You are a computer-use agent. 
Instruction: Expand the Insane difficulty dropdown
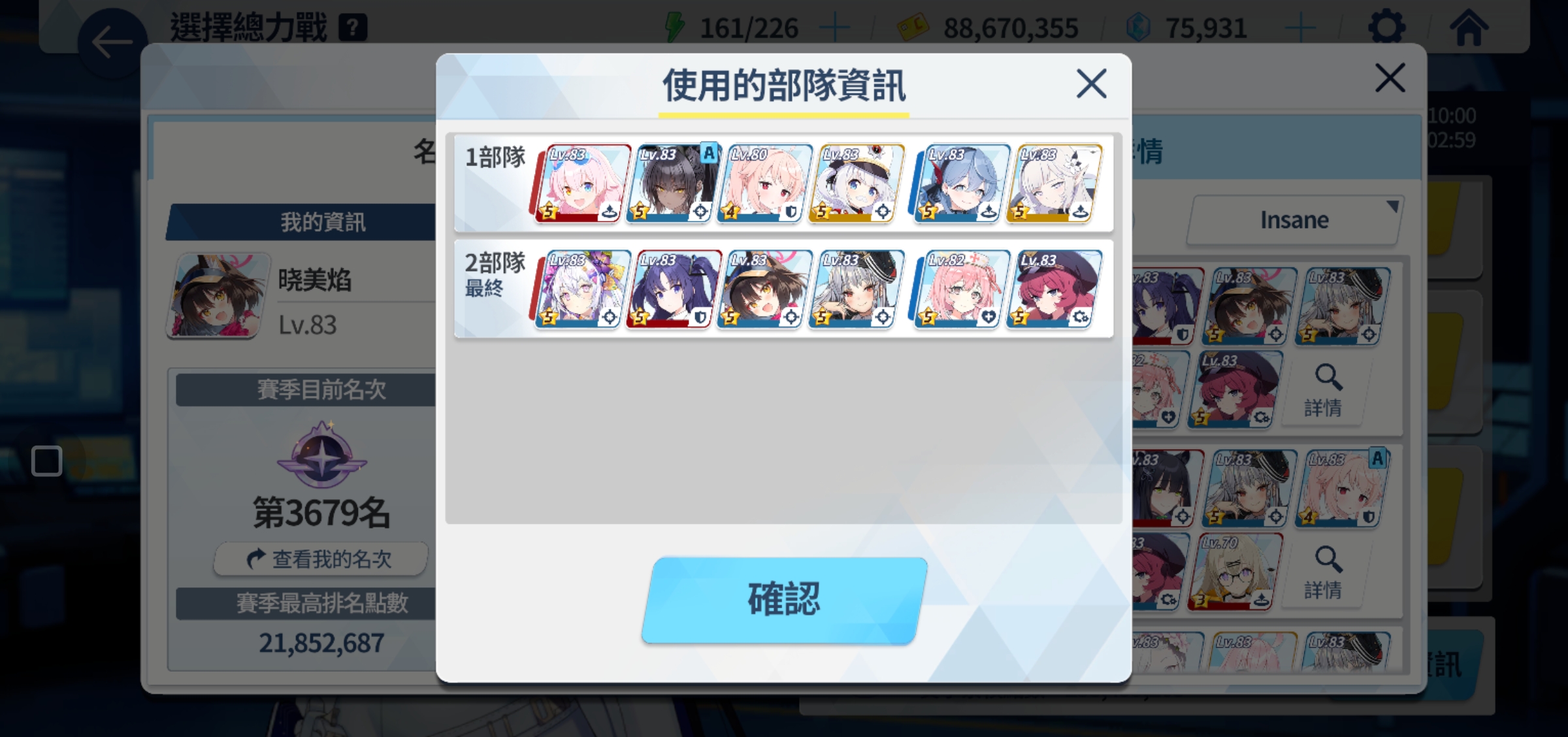click(1294, 220)
